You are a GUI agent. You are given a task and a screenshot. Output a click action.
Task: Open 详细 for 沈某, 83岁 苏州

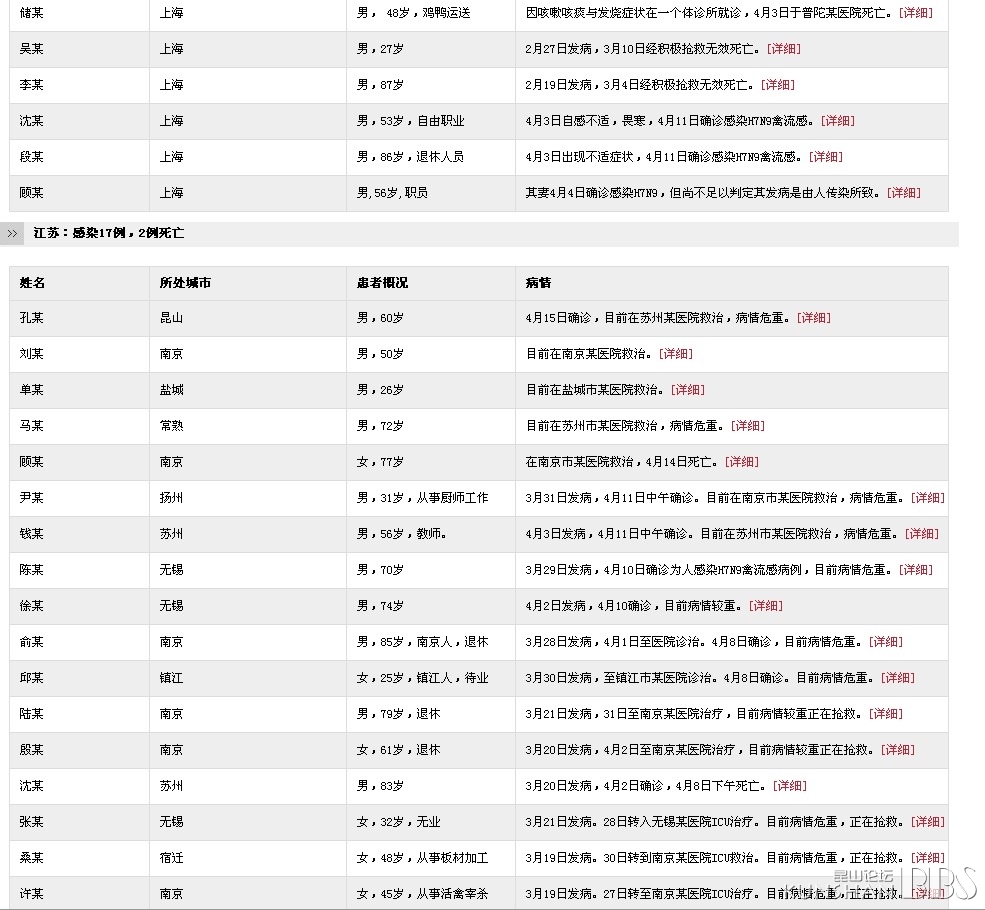pos(789,786)
